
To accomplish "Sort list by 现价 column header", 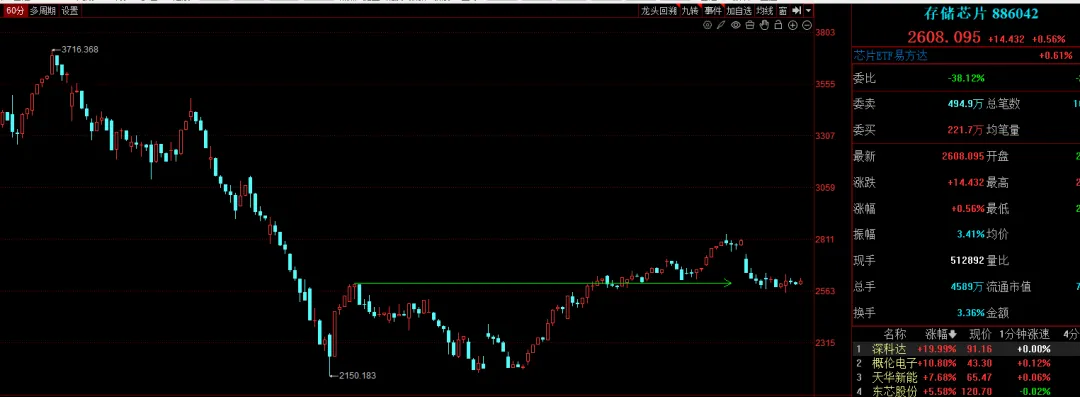I will click(980, 334).
